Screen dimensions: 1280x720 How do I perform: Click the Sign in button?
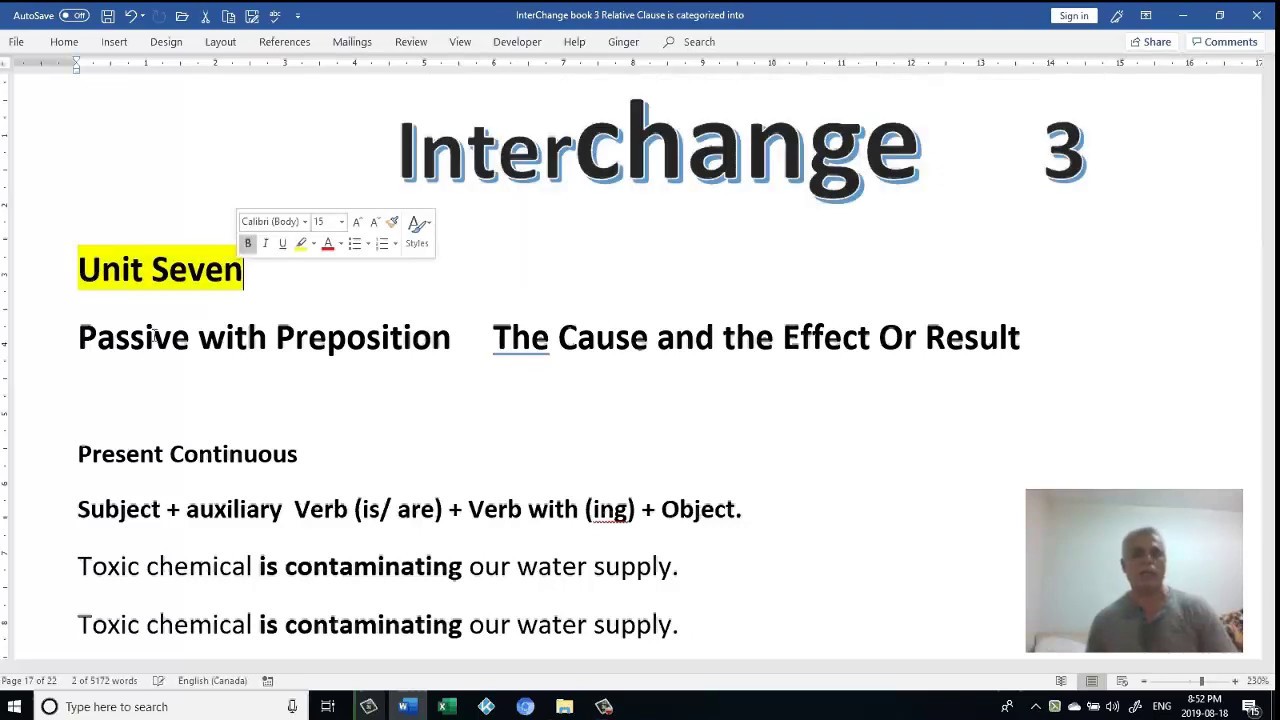pos(1074,15)
